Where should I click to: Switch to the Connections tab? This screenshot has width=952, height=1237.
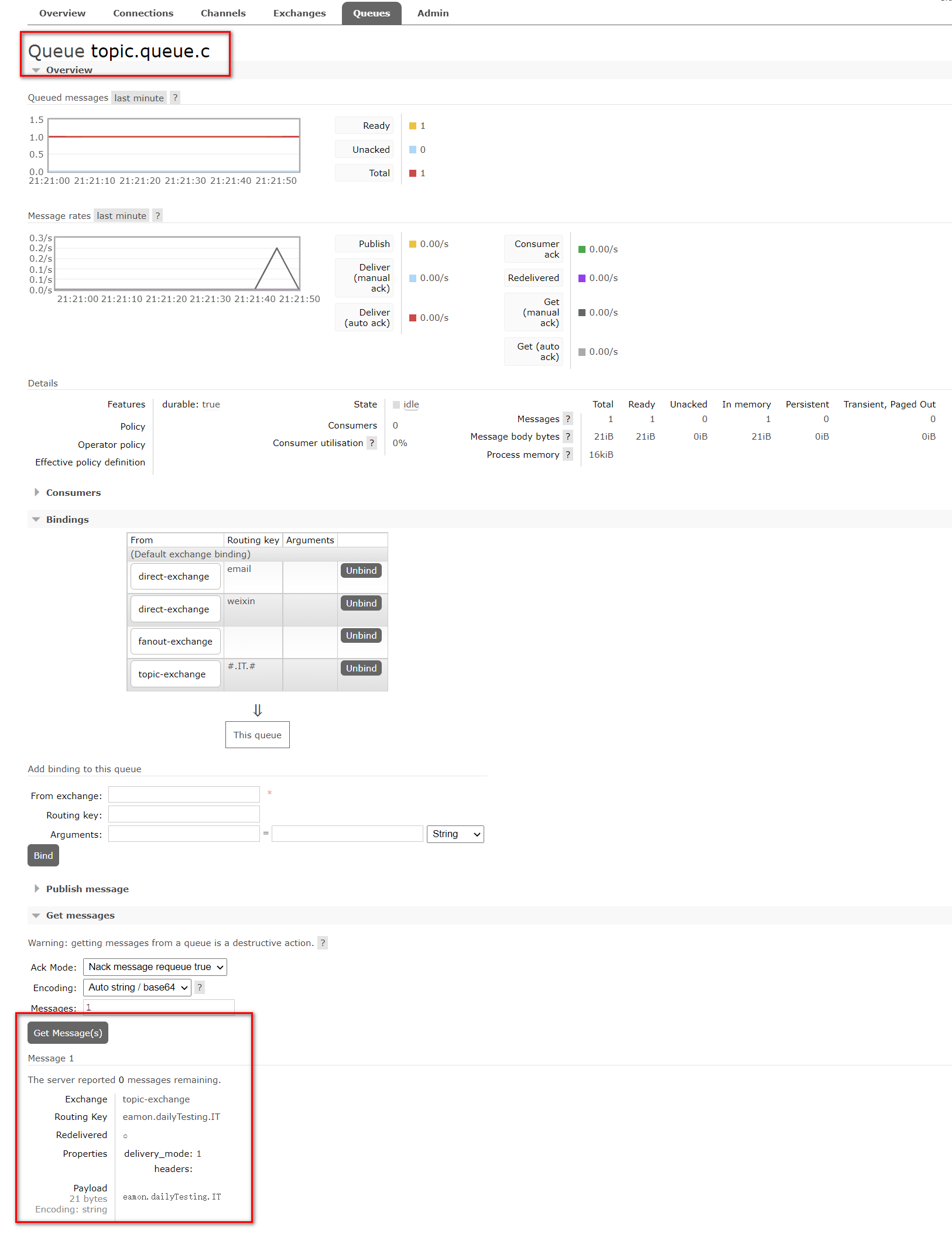click(143, 13)
